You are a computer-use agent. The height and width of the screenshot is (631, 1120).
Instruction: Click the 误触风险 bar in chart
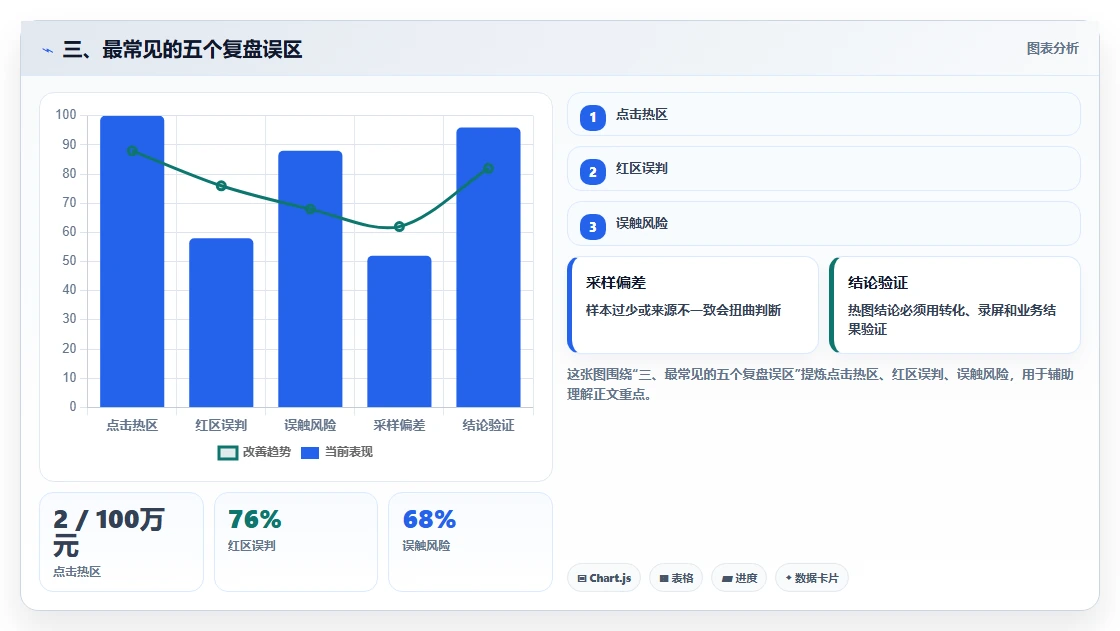pyautogui.click(x=310, y=279)
